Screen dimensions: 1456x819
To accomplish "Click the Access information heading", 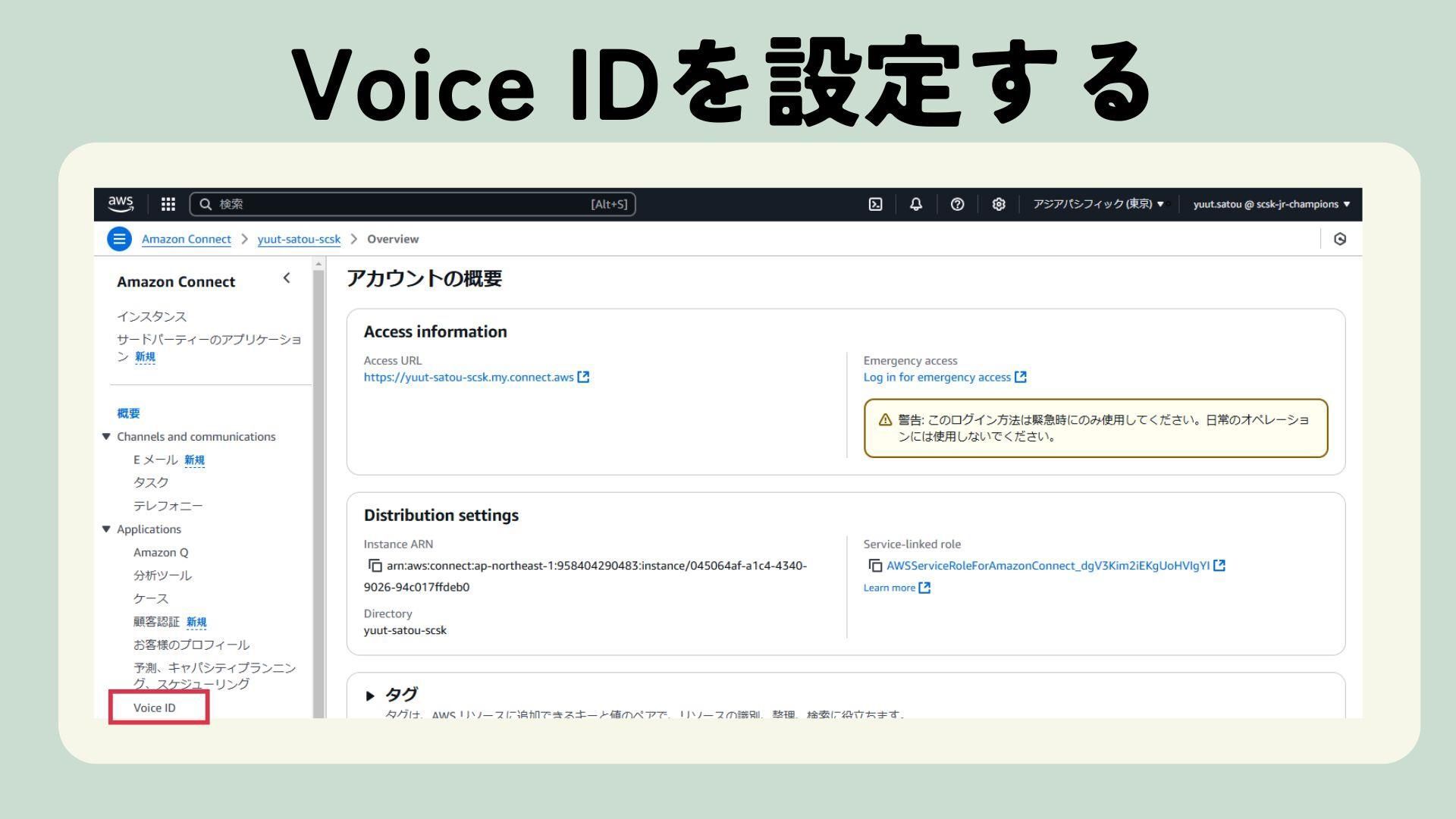I will coord(435,332).
